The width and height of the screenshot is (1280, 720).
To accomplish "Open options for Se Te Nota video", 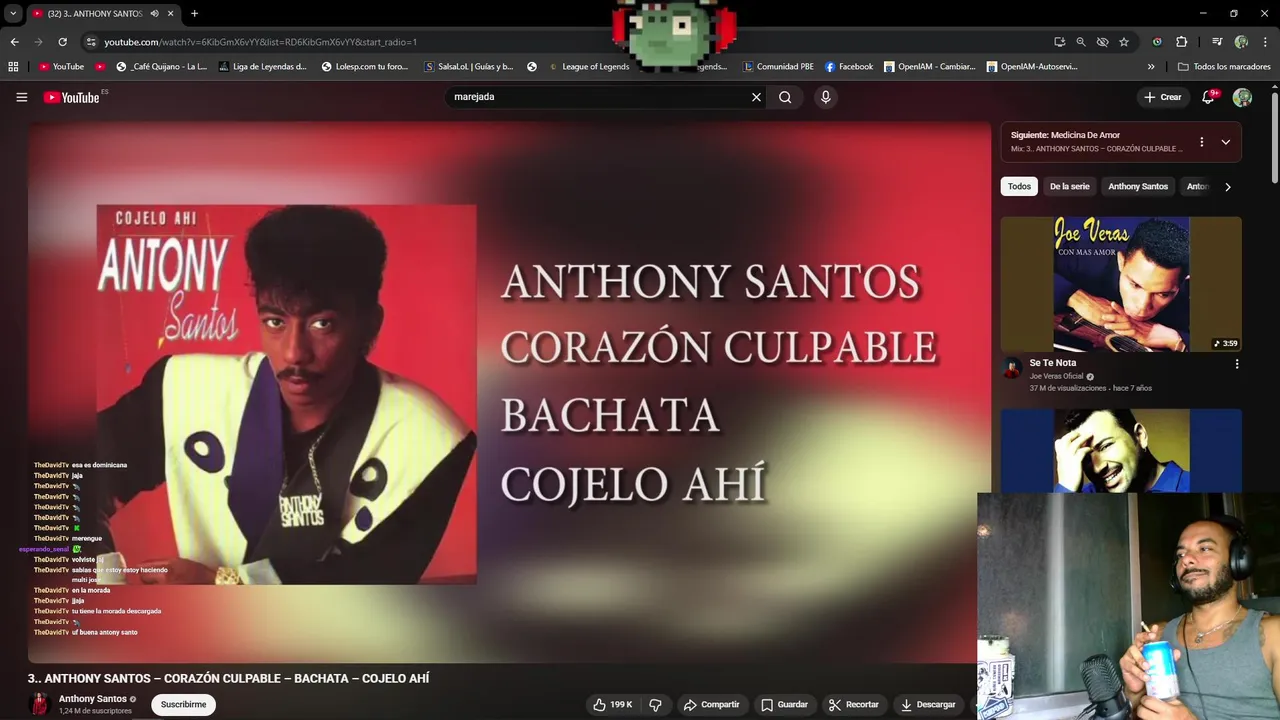I will tap(1236, 364).
